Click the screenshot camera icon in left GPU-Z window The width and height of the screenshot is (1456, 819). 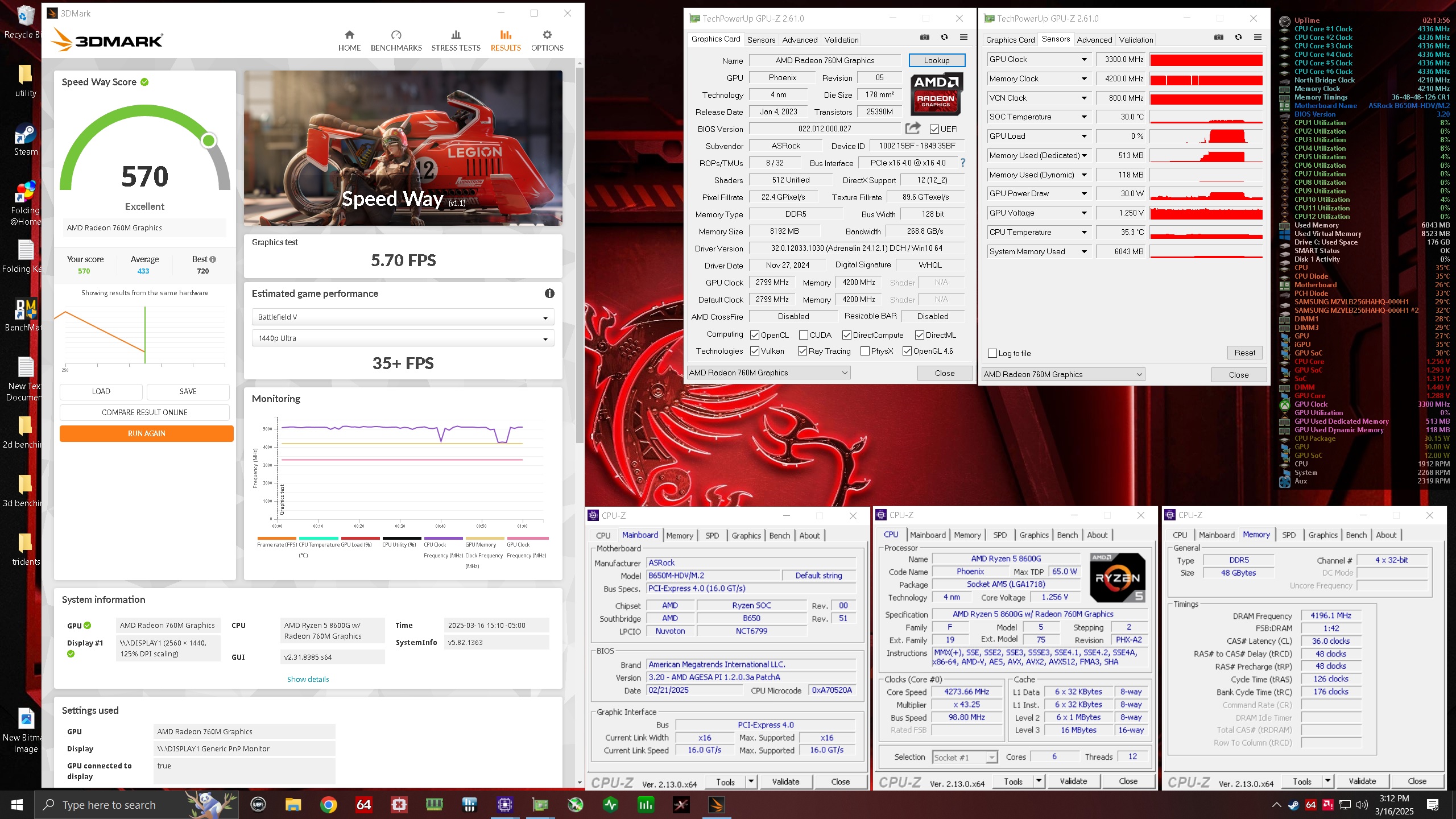(x=925, y=38)
